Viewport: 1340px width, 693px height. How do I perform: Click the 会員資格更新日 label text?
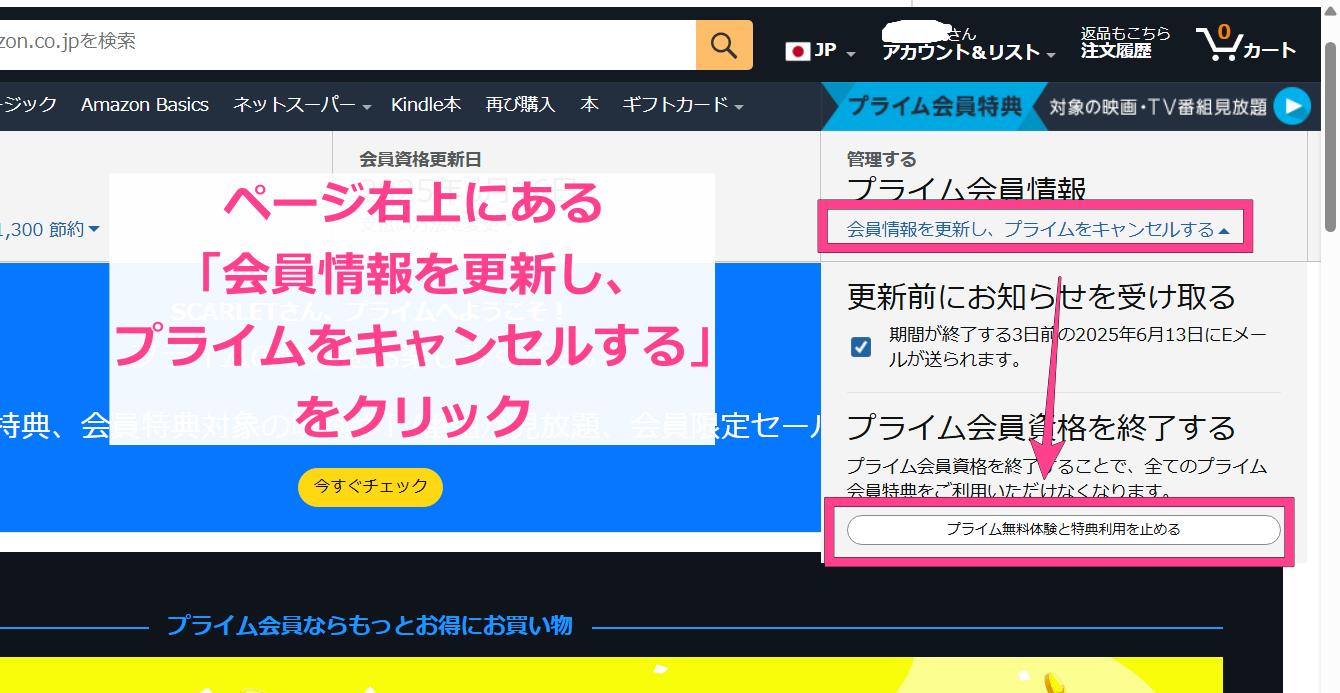click(x=421, y=158)
